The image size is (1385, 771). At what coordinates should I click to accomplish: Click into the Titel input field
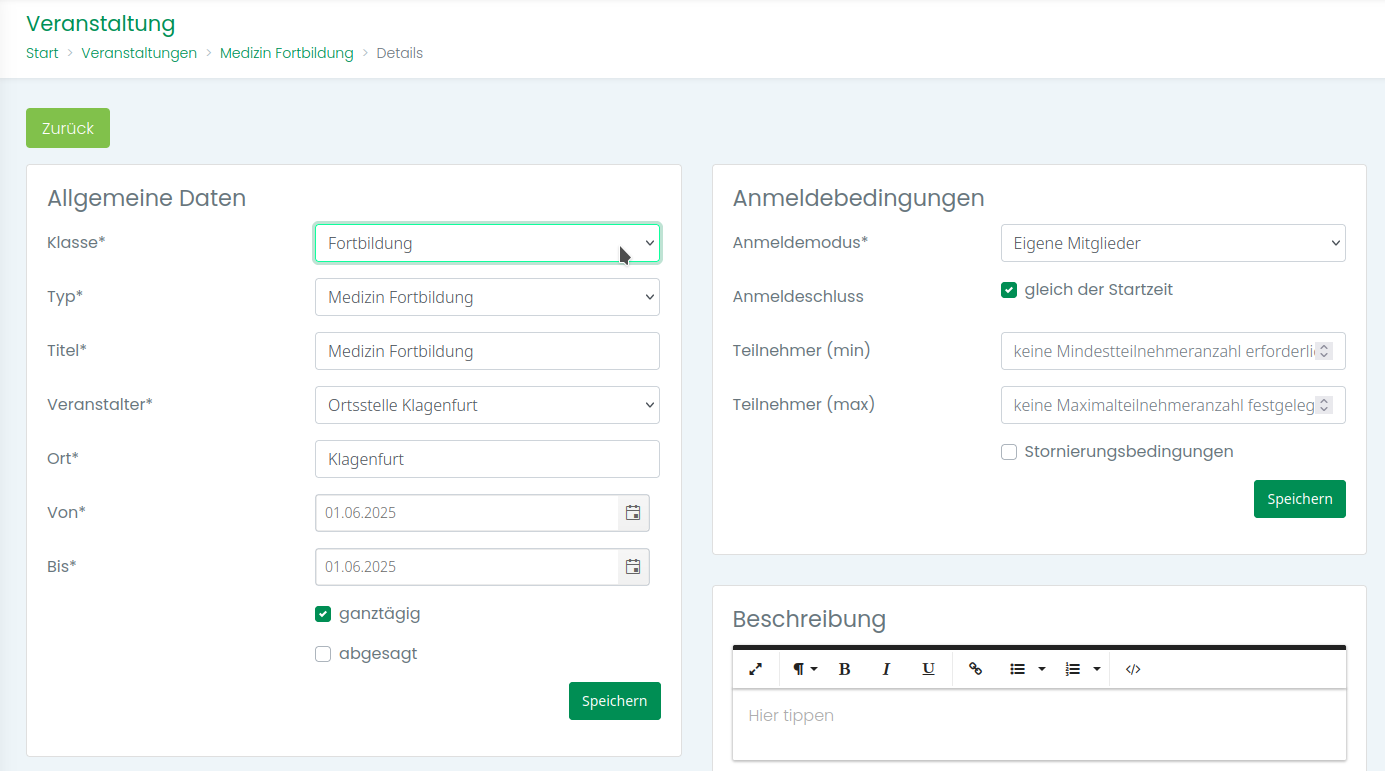tap(487, 351)
